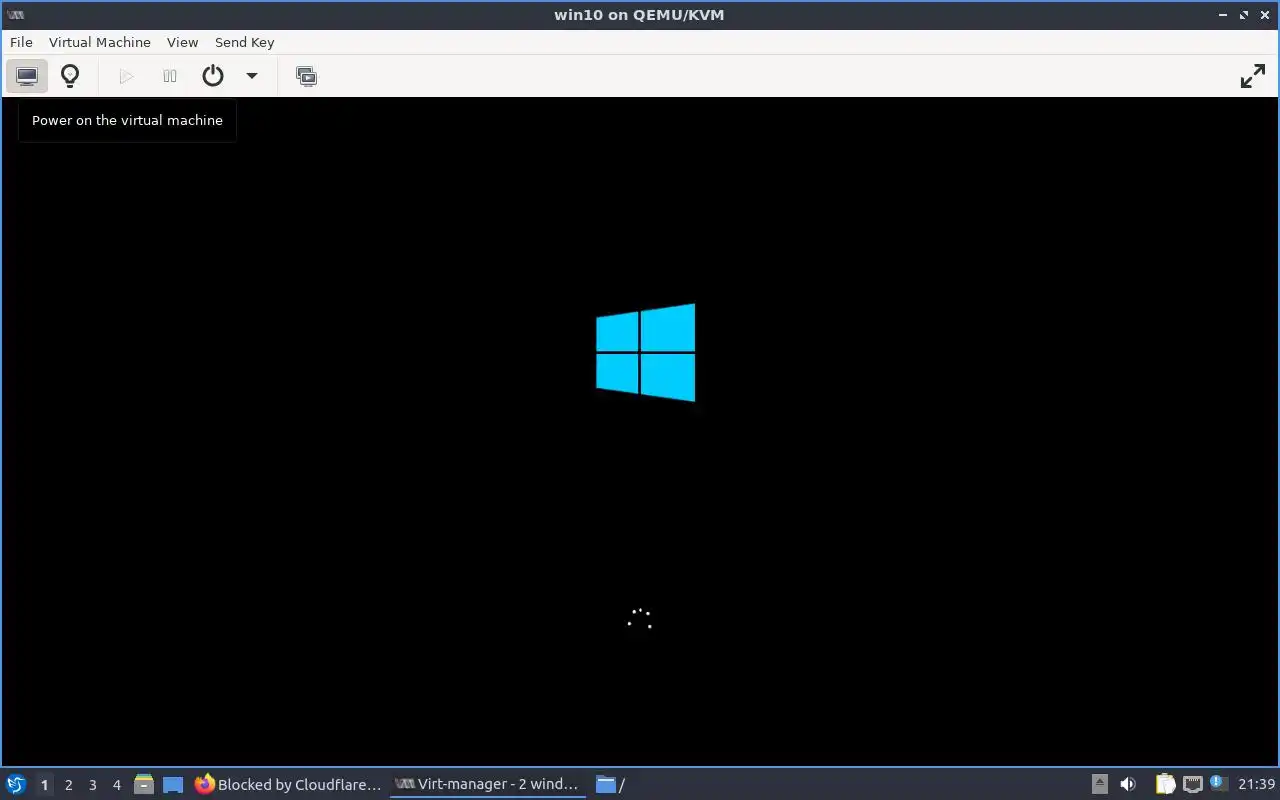Switch to fullscreen view
The image size is (1280, 800).
click(x=1252, y=76)
